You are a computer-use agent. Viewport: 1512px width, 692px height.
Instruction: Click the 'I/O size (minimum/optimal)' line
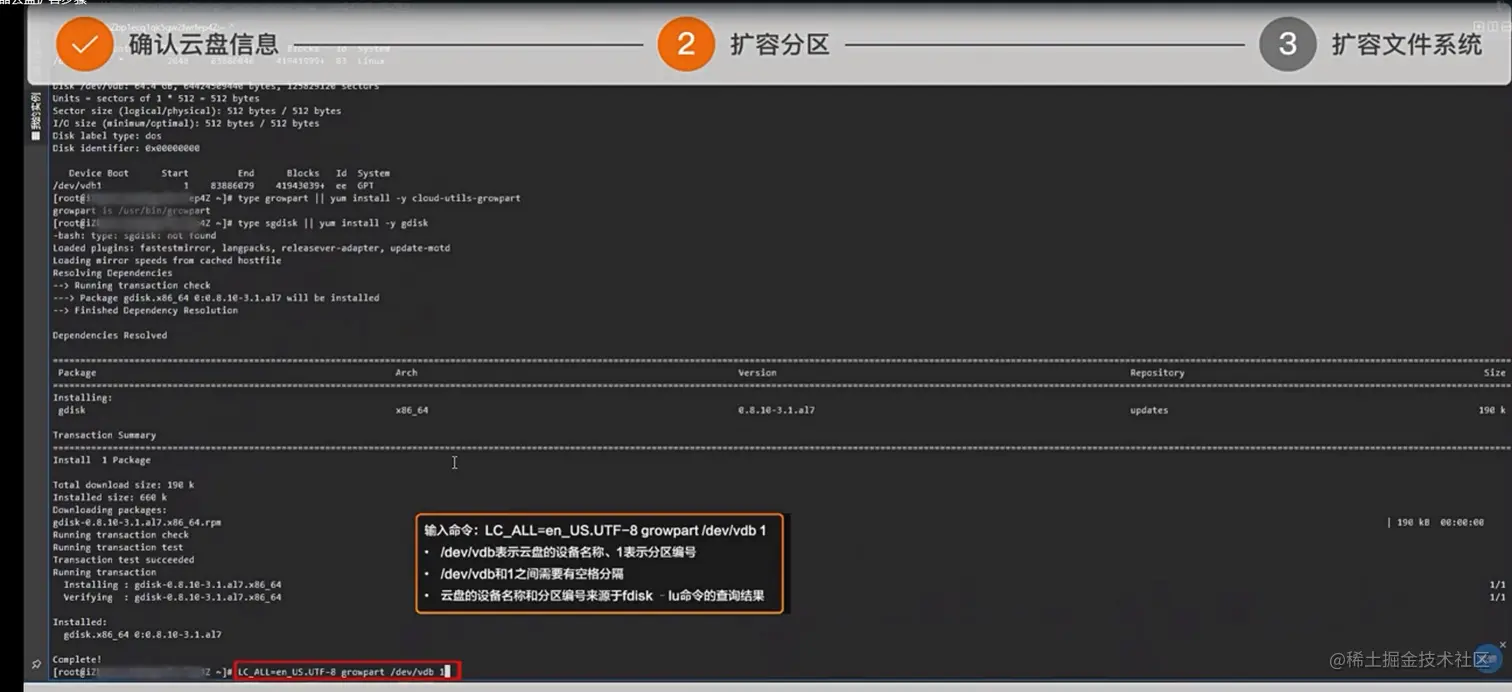[x=185, y=123]
